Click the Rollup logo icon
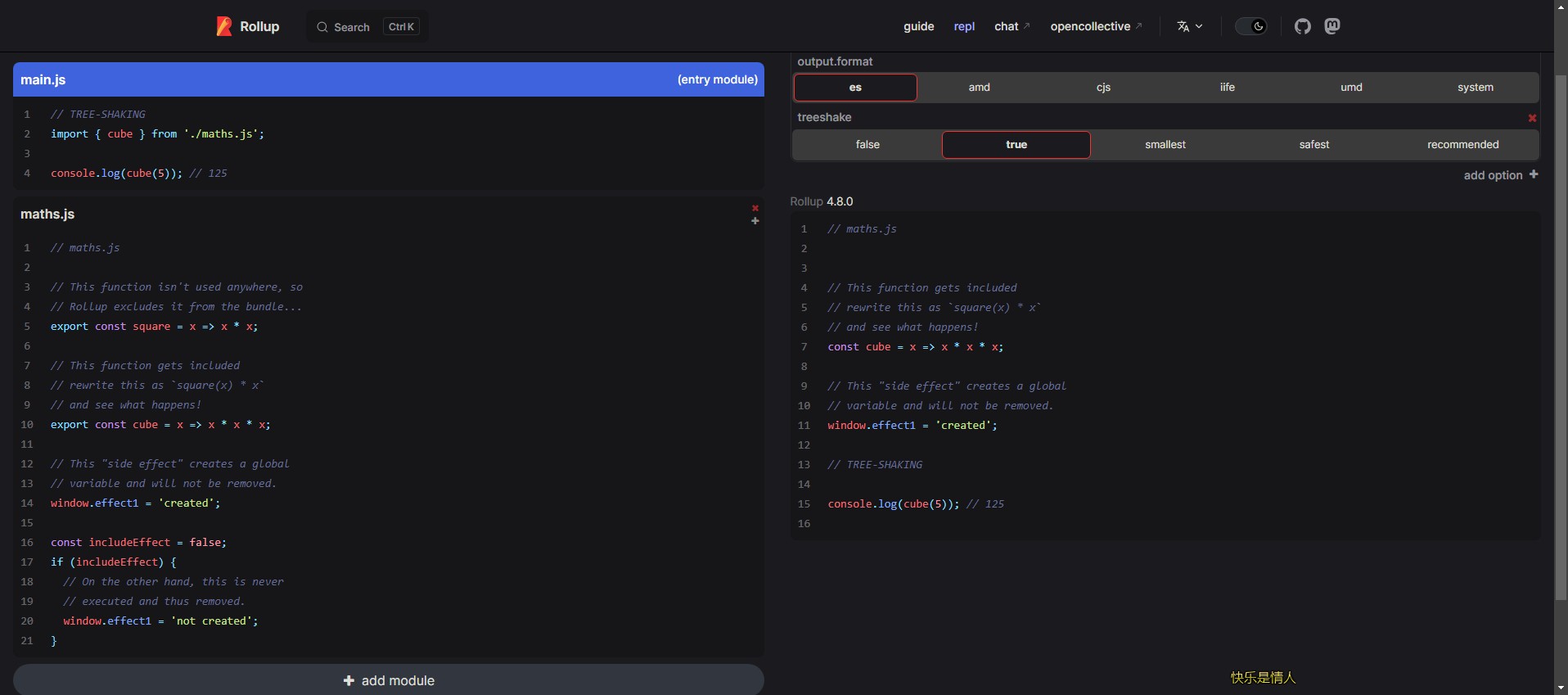Screen dimensions: 1568x695 (x=223, y=26)
